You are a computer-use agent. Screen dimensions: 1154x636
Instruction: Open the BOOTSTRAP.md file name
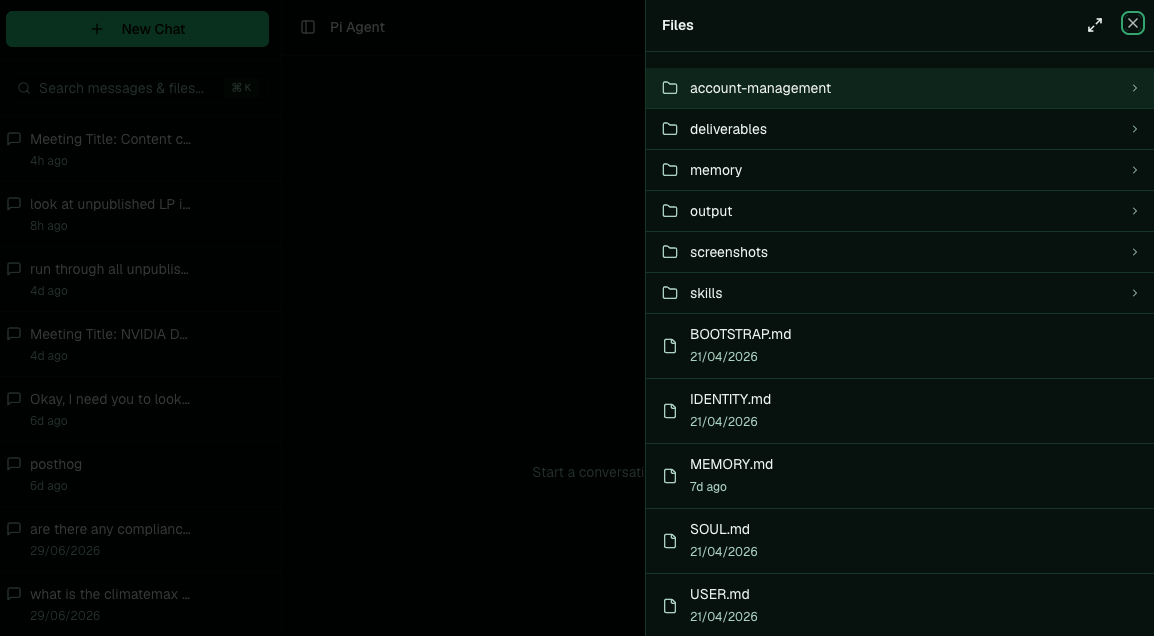(x=740, y=334)
